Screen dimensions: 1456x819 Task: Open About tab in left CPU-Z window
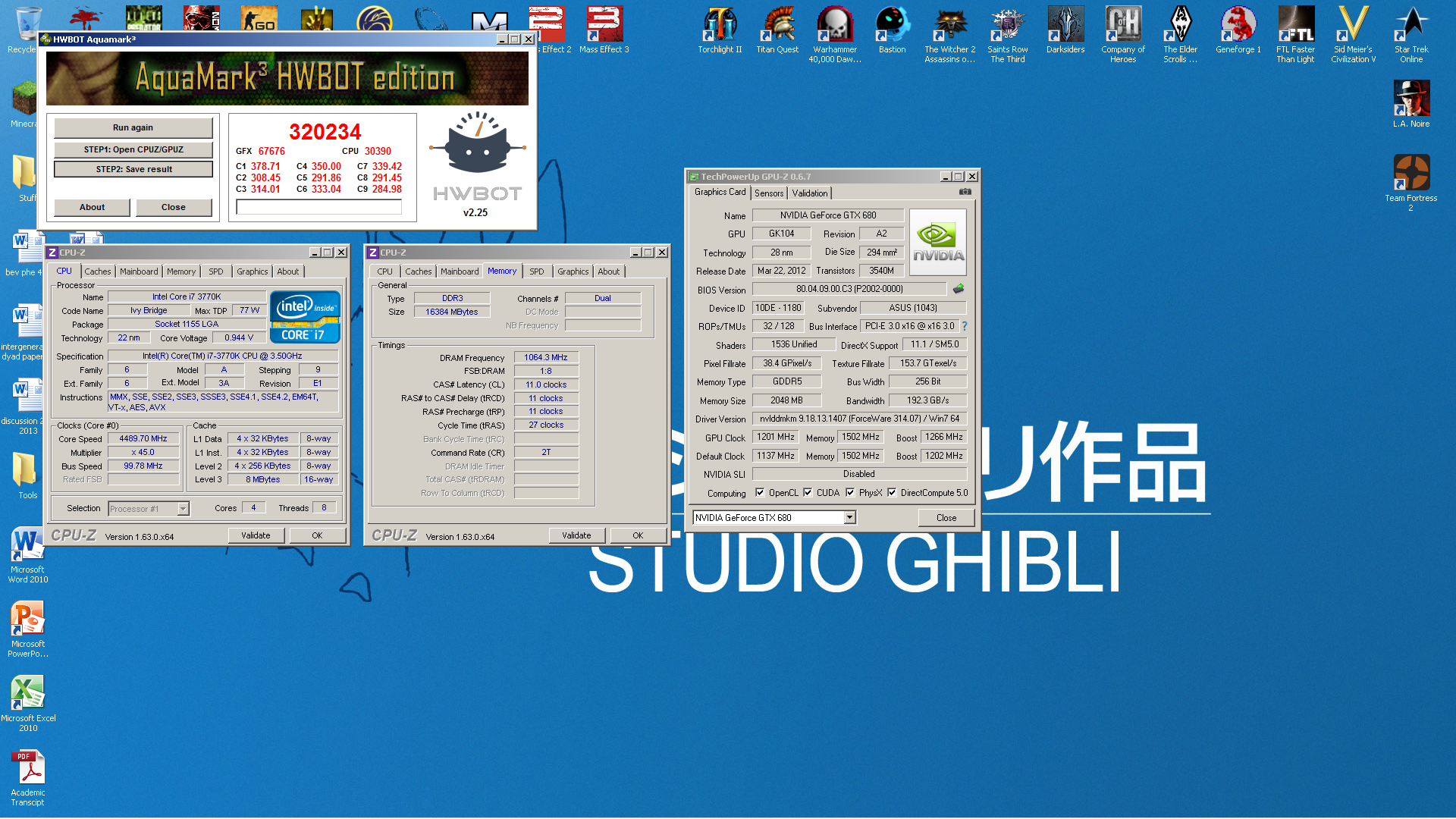pyautogui.click(x=287, y=271)
